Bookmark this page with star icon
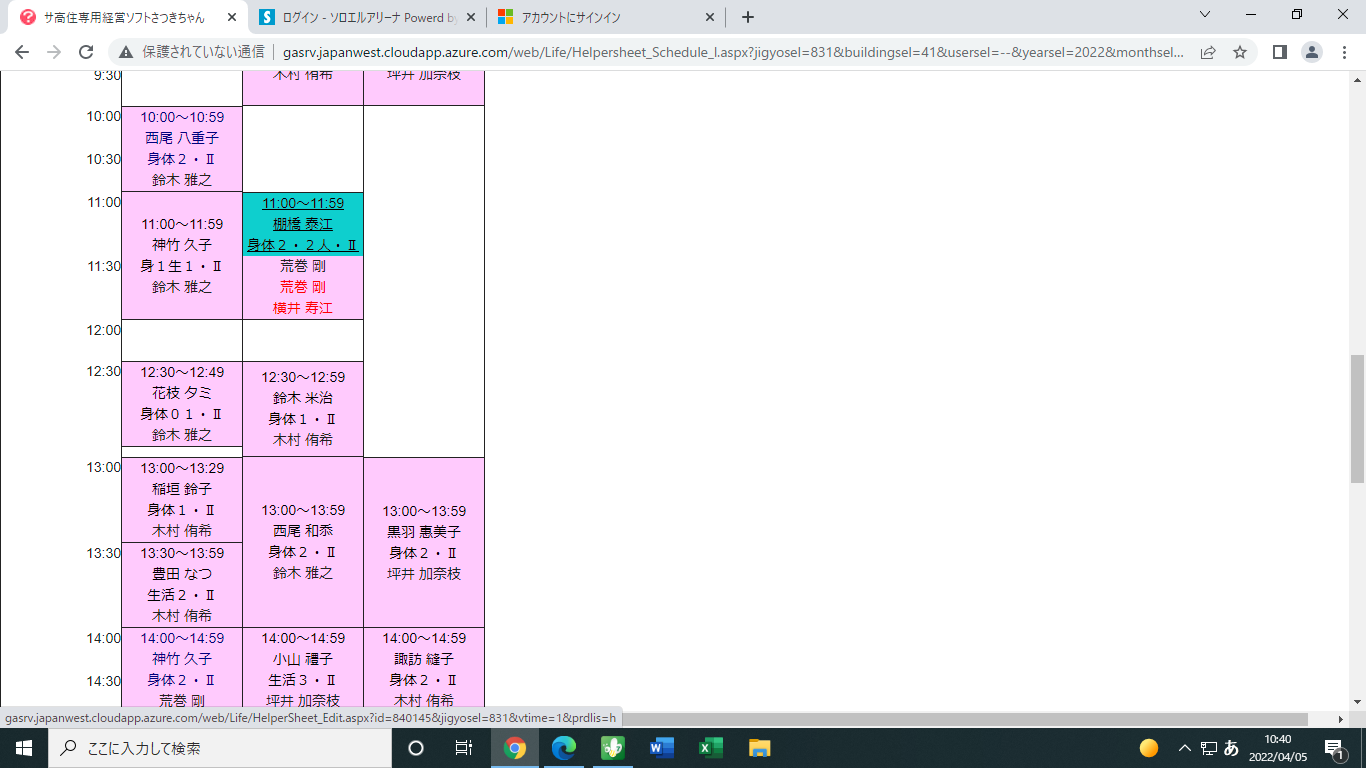Image resolution: width=1366 pixels, height=768 pixels. 1240,52
